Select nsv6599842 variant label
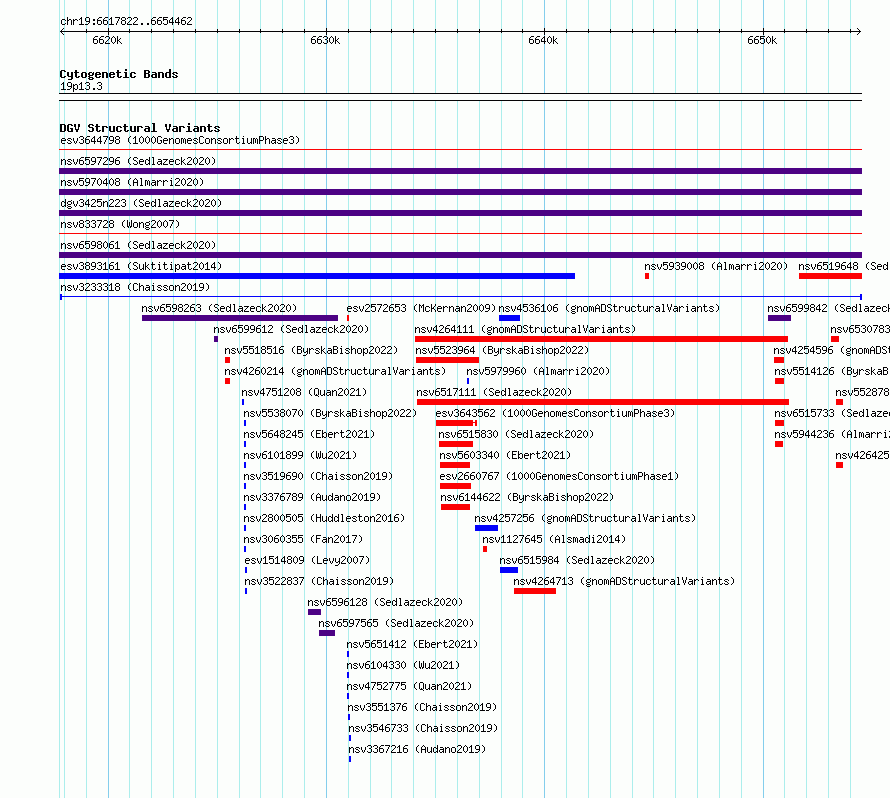This screenshot has height=798, width=890. click(x=828, y=308)
